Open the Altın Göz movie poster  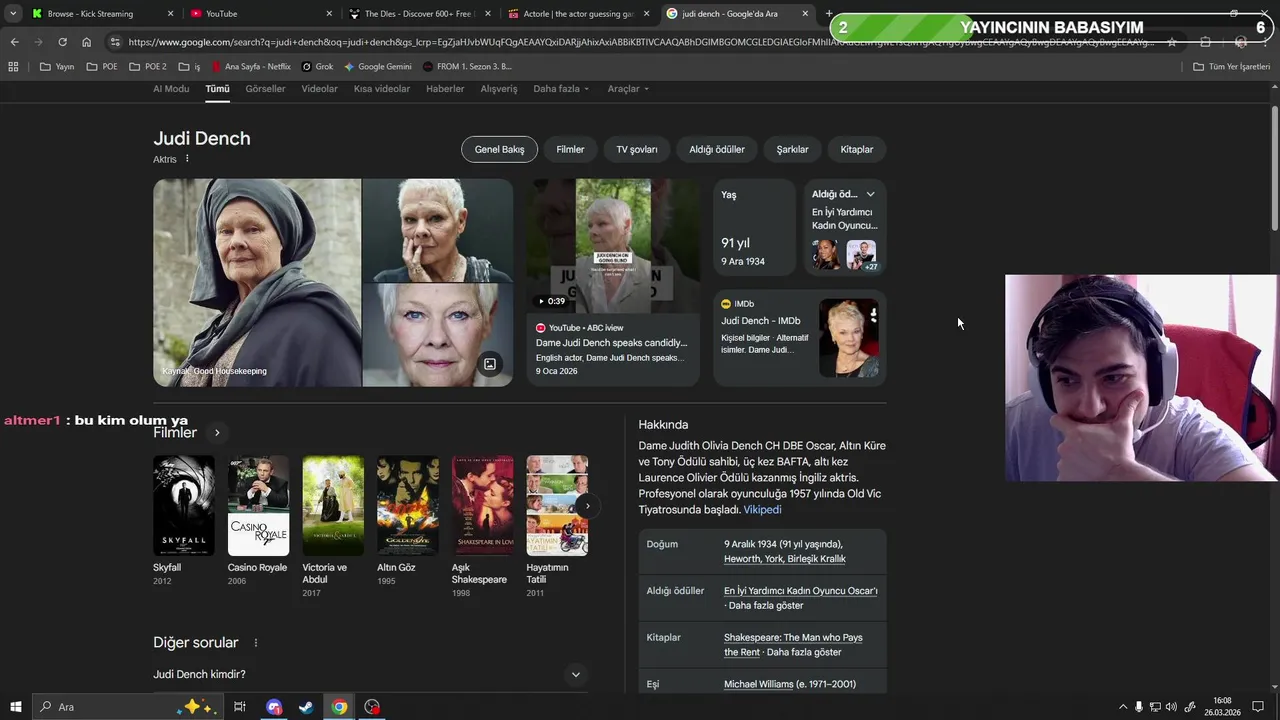click(407, 506)
